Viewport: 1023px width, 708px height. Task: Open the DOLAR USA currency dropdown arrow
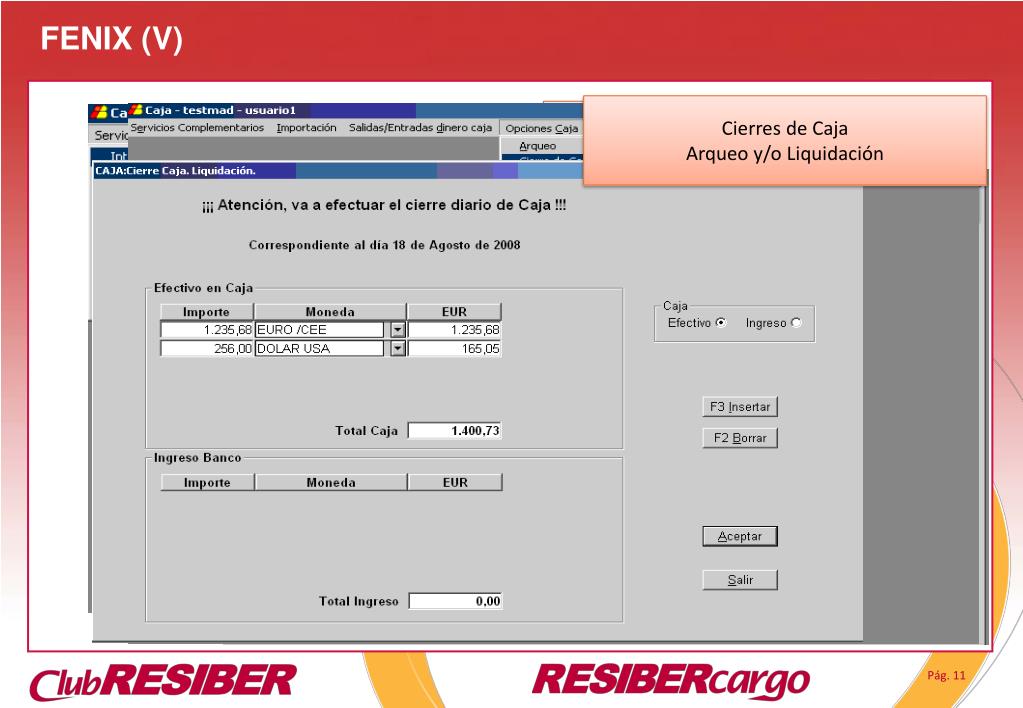click(398, 349)
